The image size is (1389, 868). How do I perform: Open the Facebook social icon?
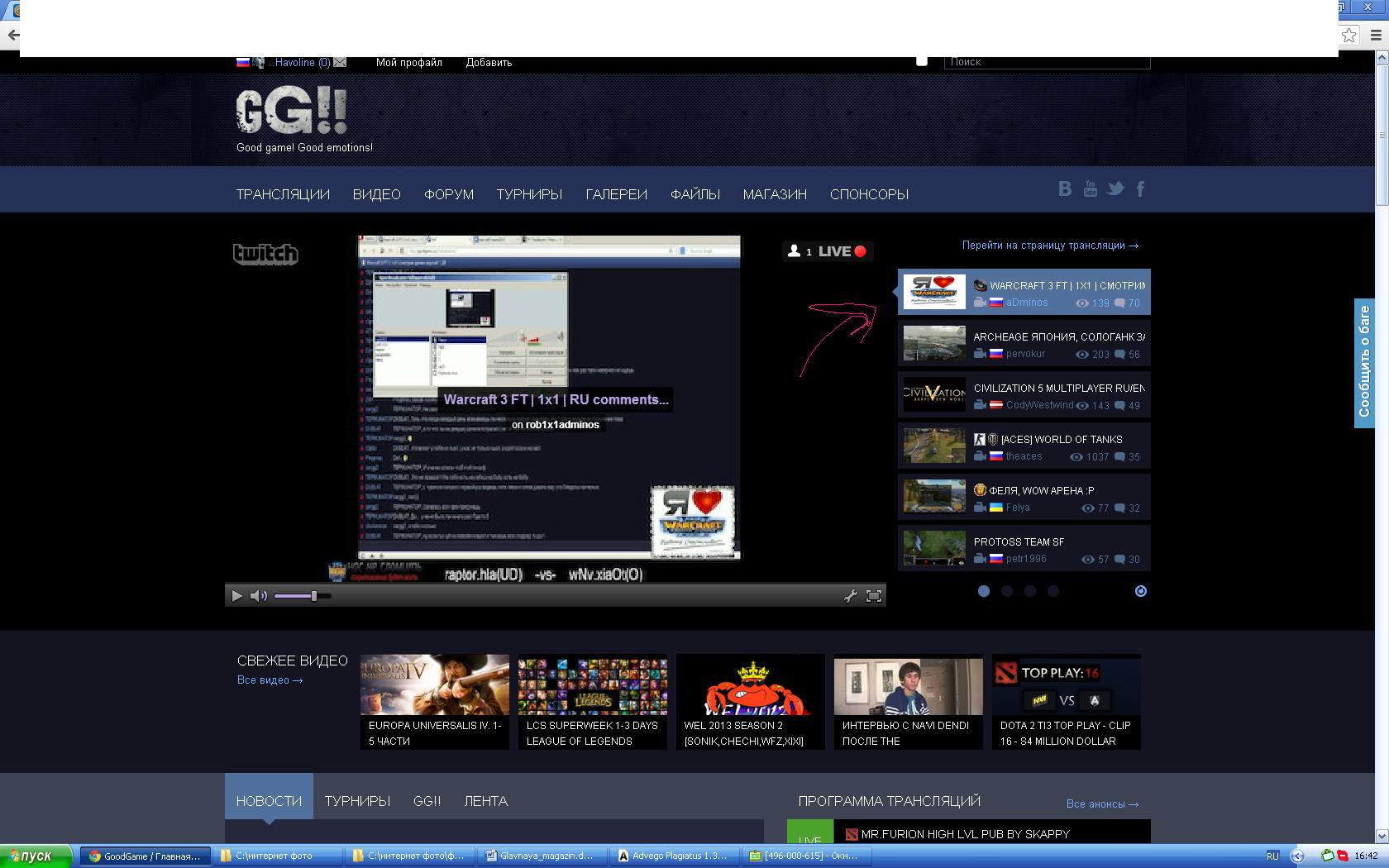click(1140, 189)
